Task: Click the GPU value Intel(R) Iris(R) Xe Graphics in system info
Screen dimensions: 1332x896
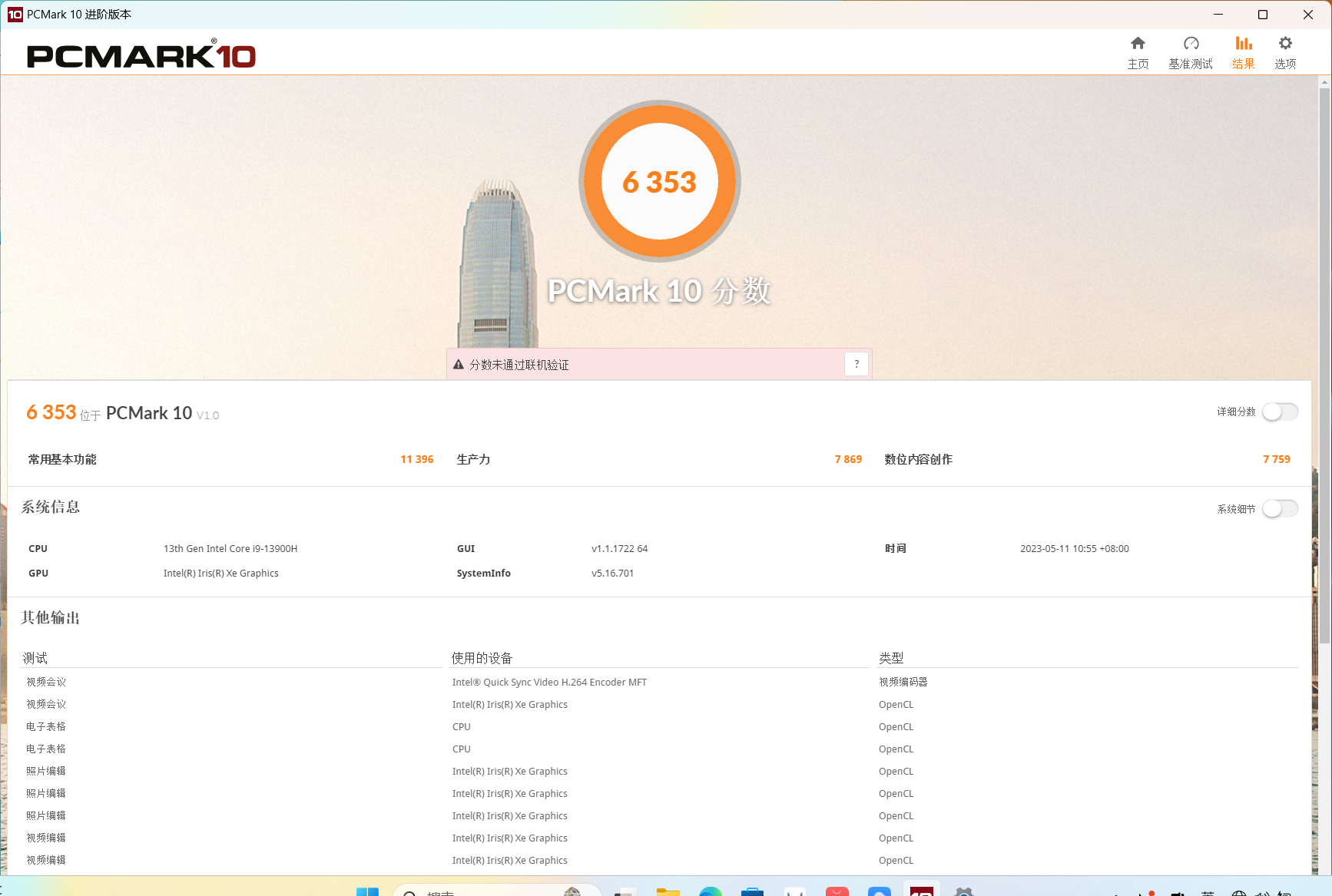Action: pos(221,574)
